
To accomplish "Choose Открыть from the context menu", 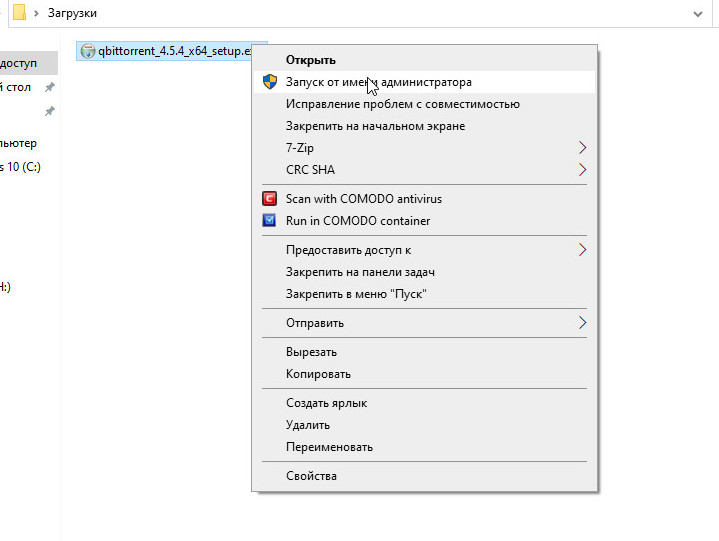I will [310, 60].
